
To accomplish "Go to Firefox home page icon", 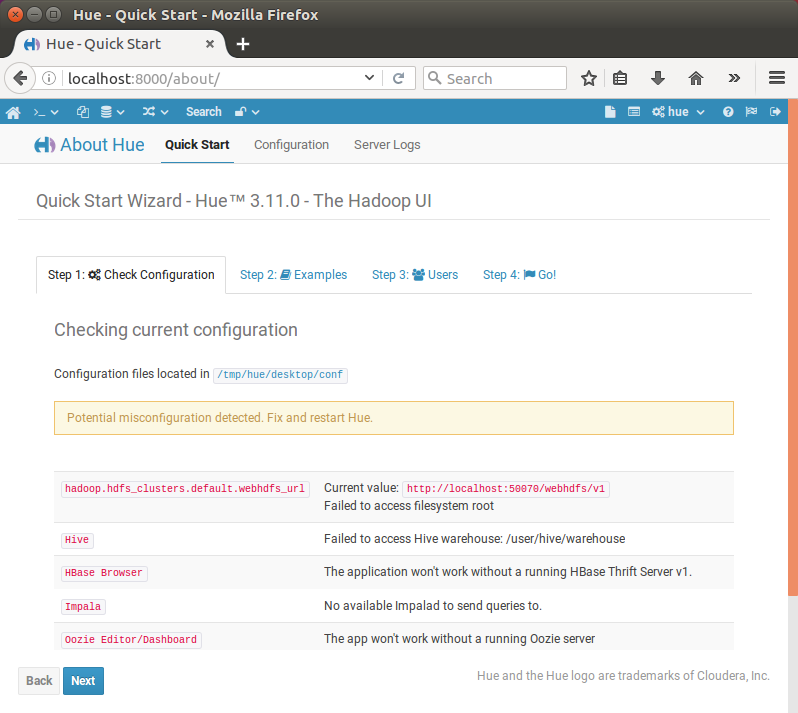I will pos(696,78).
